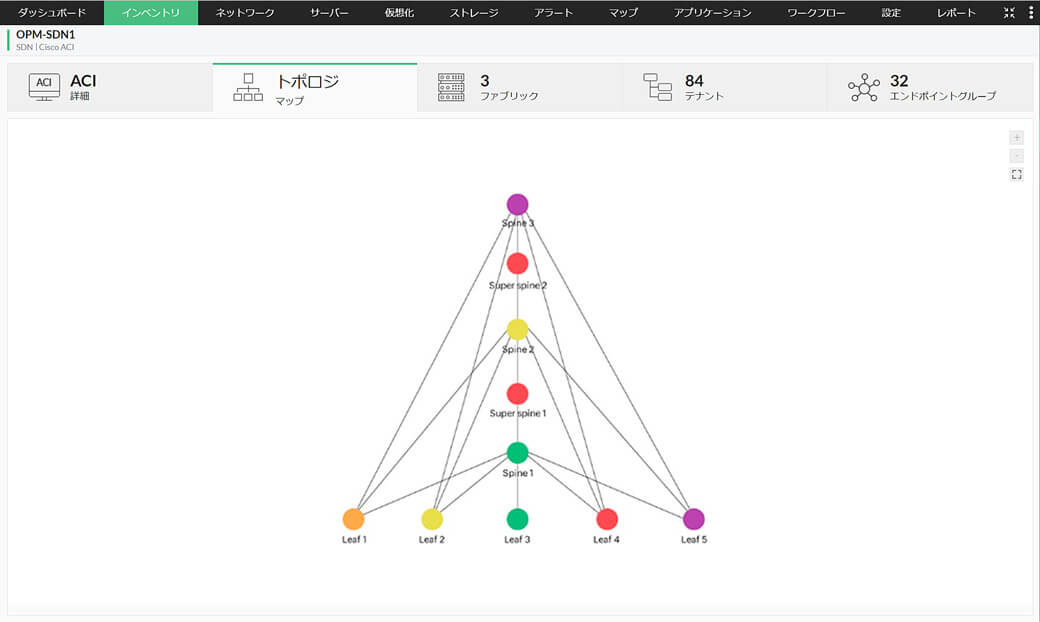
Task: Open the ネットワーク menu
Action: point(245,13)
